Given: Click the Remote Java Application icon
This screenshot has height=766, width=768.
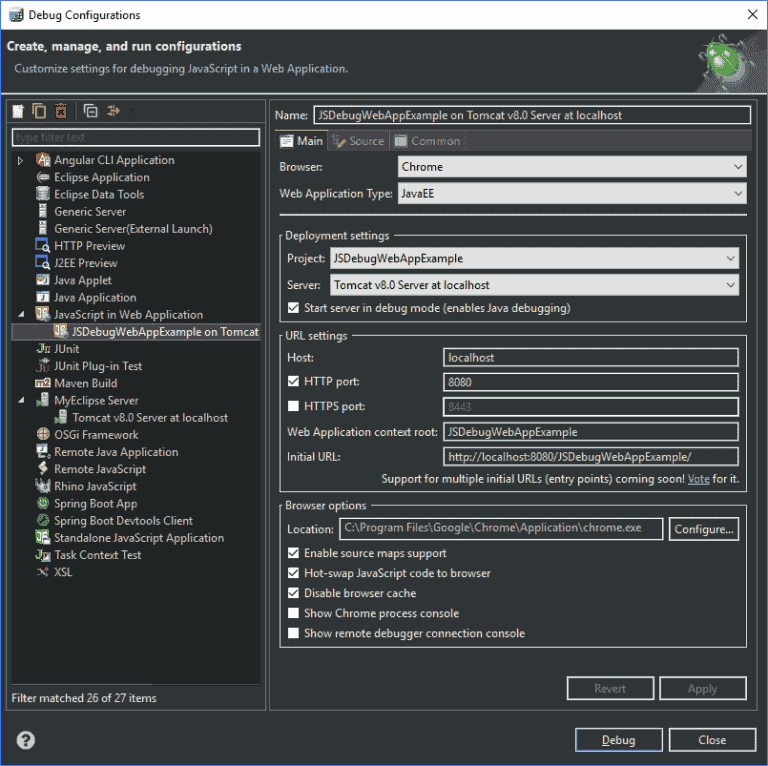Looking at the screenshot, I should point(43,451).
